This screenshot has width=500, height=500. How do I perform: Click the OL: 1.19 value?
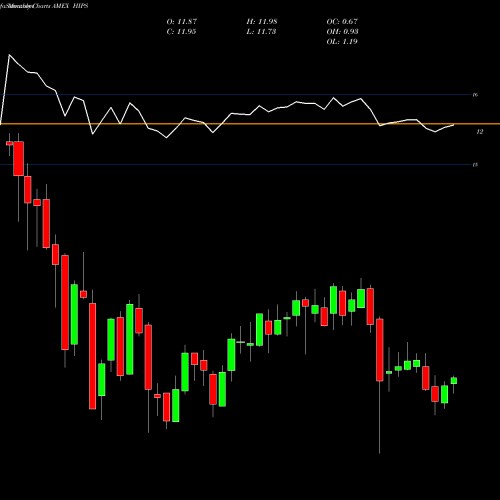tap(342, 41)
